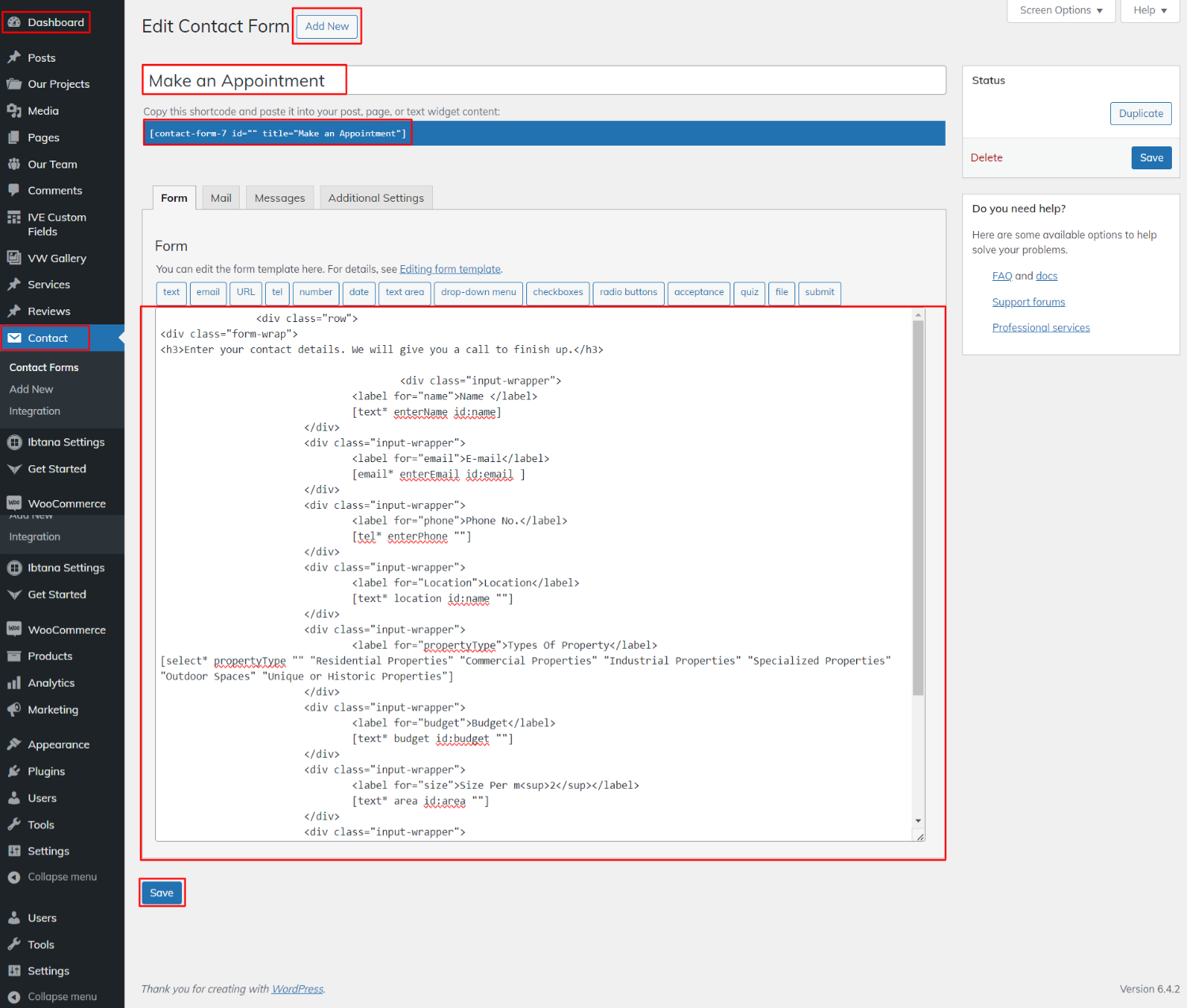The width and height of the screenshot is (1187, 1008).
Task: Click the form editor vertical scrollbar
Action: point(918,506)
